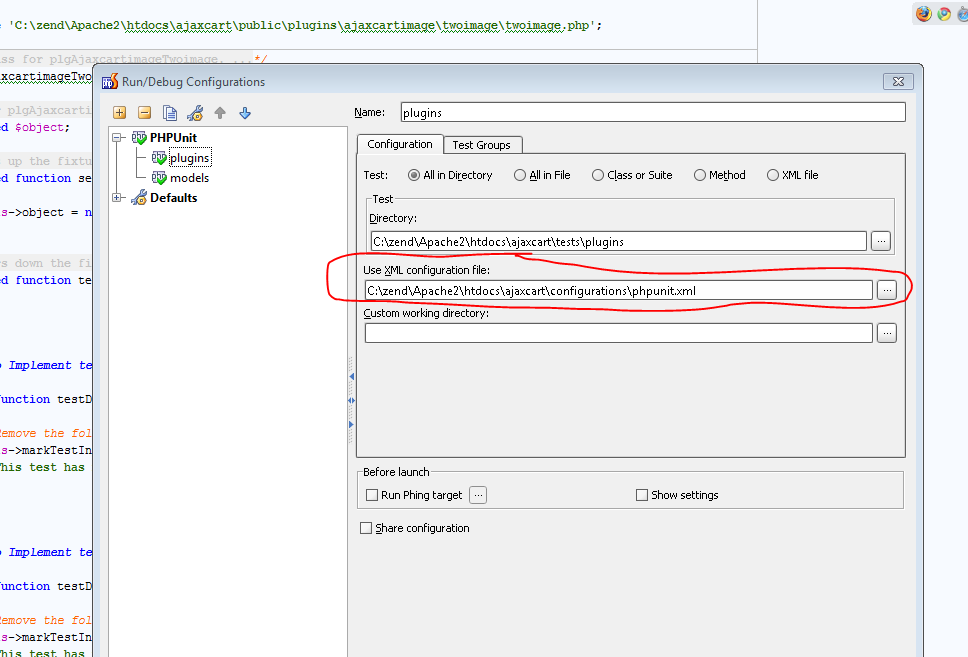Move configuration up arrow
This screenshot has height=657, width=968.
coord(220,112)
